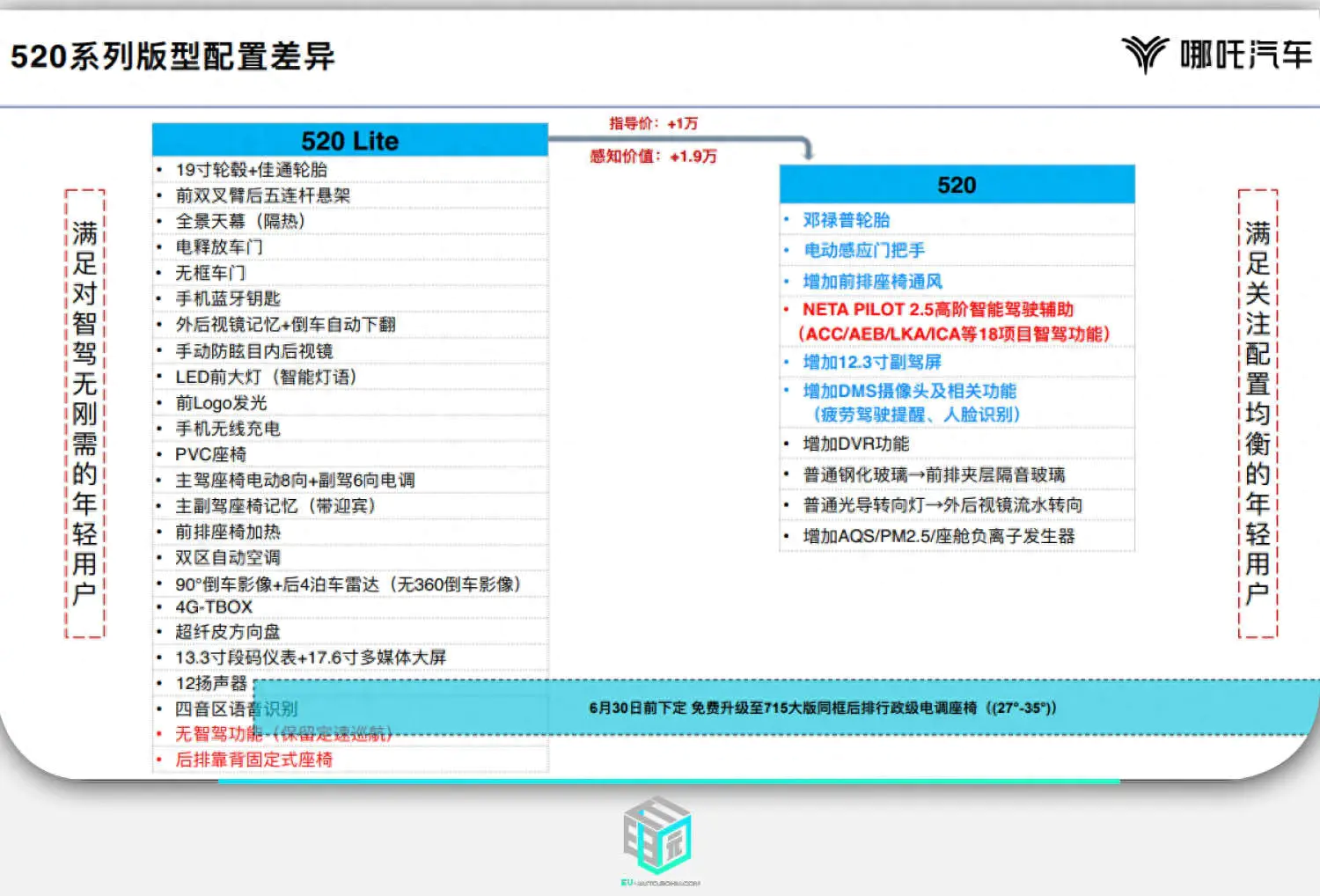Click the row '前排座椅加热'
This screenshot has height=896, width=1320.
pyautogui.click(x=350, y=532)
